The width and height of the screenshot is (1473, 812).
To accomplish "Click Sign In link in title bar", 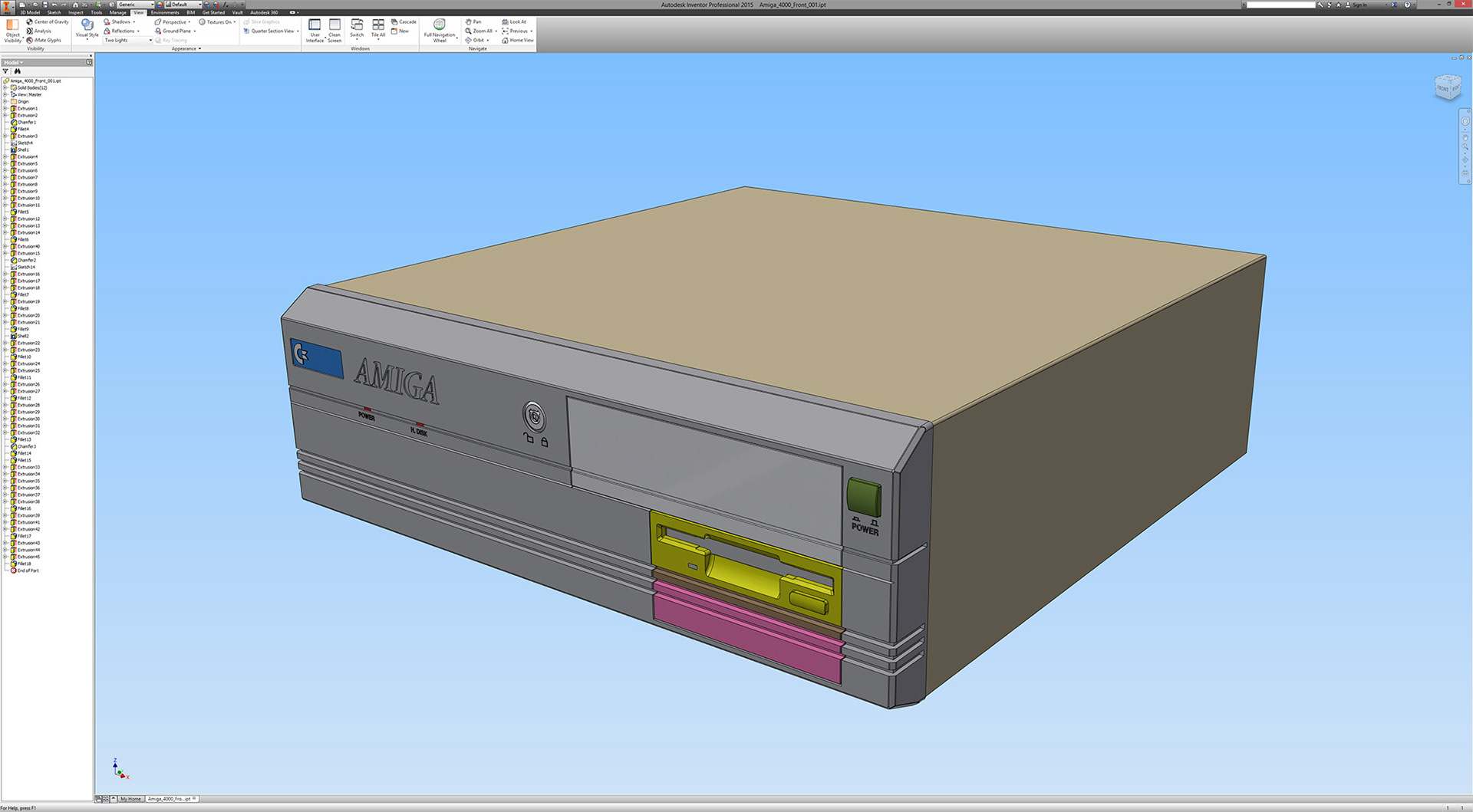I will [x=1359, y=5].
